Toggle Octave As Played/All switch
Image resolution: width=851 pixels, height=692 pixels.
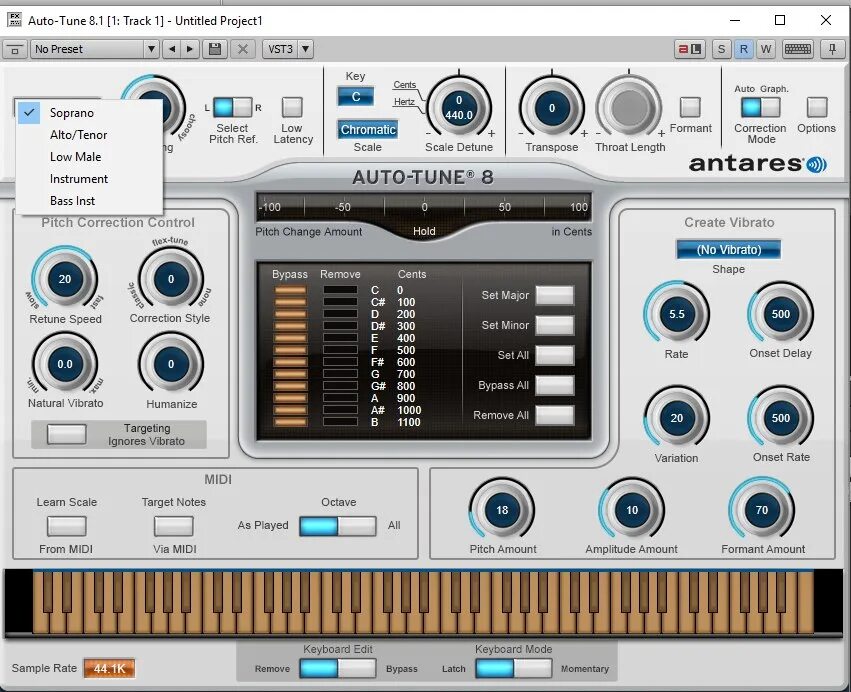(x=338, y=526)
